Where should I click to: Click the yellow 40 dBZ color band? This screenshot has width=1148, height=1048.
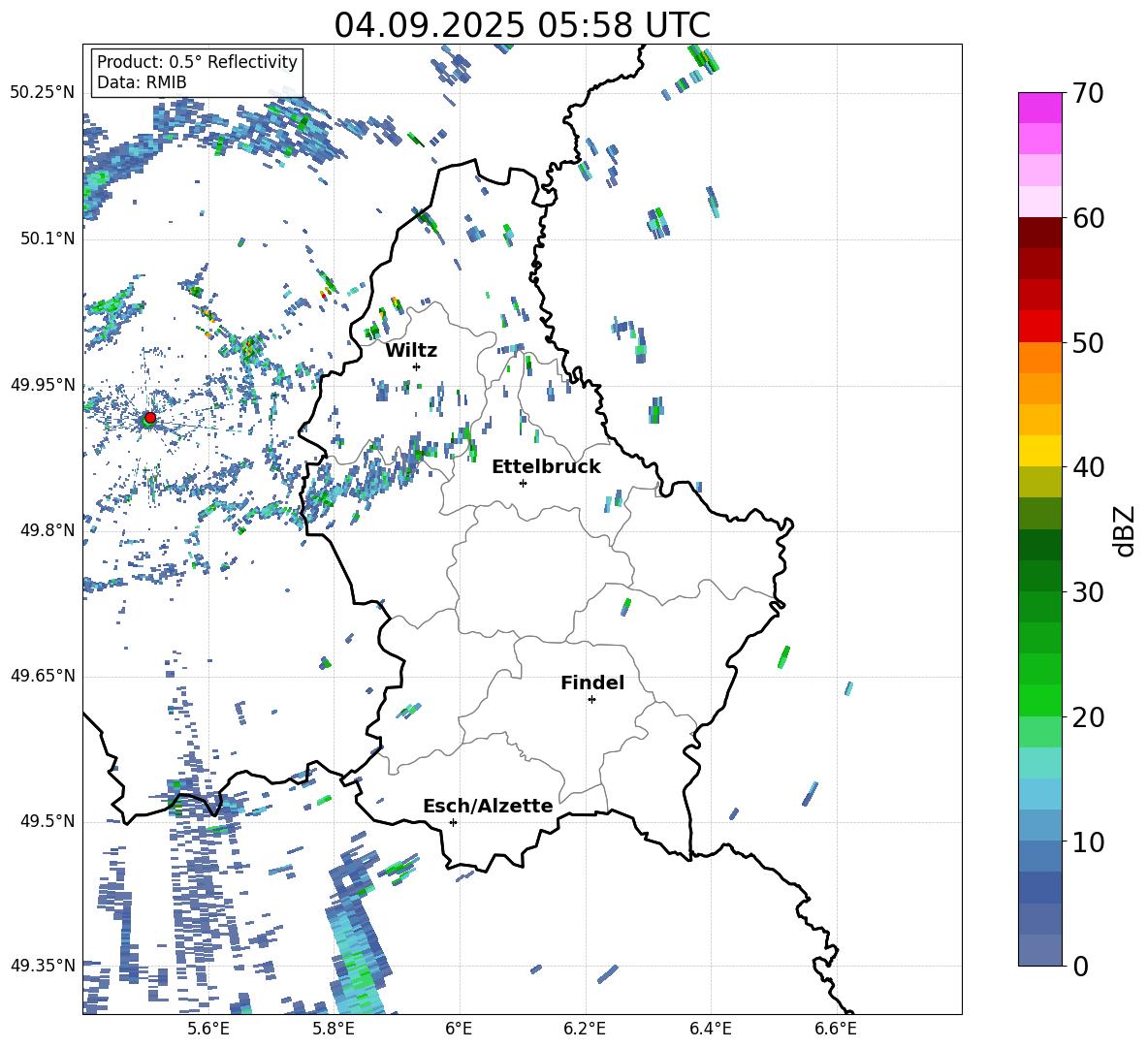pyautogui.click(x=1039, y=451)
